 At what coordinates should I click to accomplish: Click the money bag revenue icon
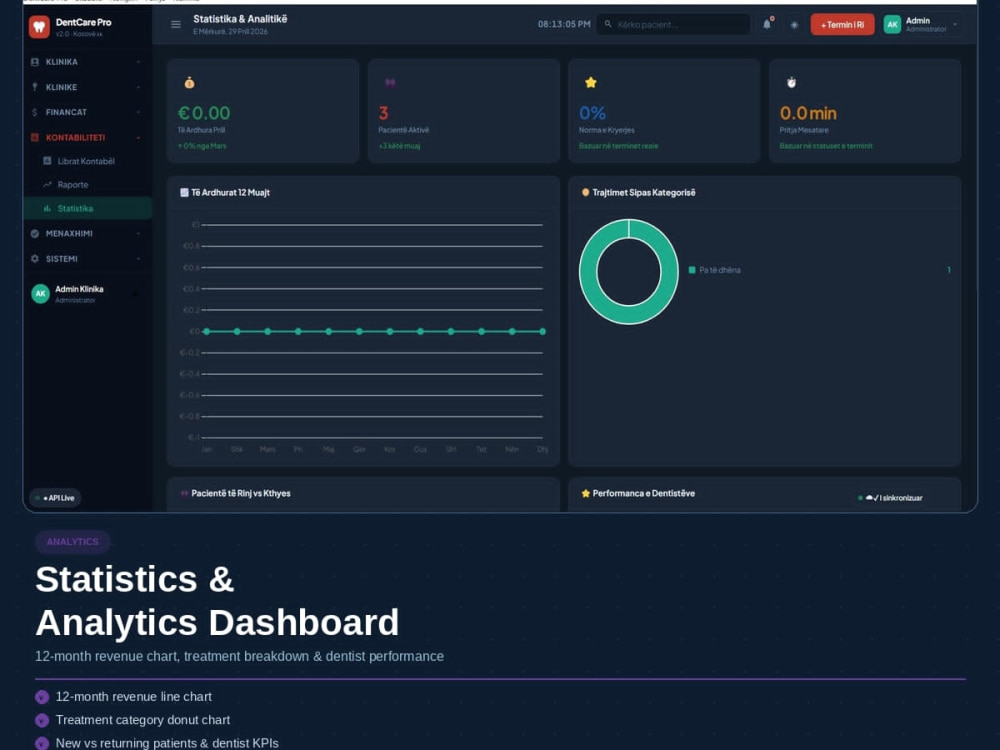[189, 82]
